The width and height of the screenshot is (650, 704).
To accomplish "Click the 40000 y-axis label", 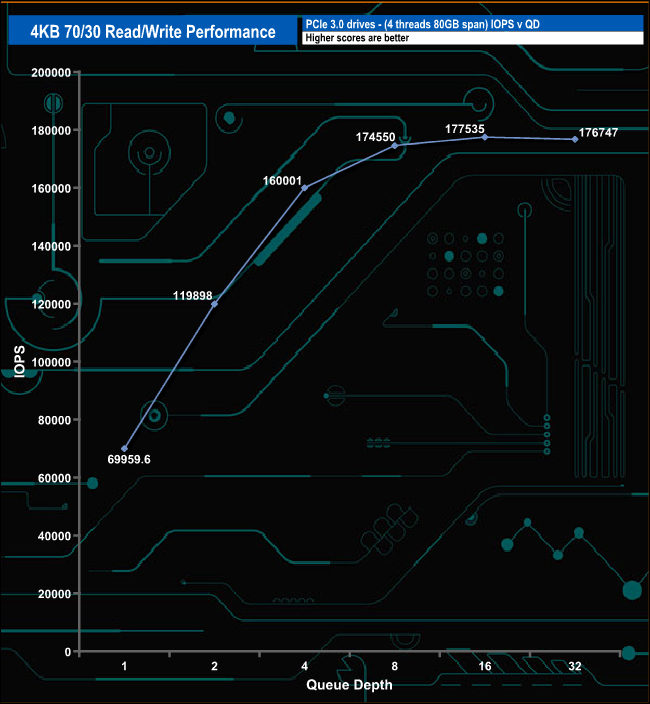I will [x=54, y=536].
